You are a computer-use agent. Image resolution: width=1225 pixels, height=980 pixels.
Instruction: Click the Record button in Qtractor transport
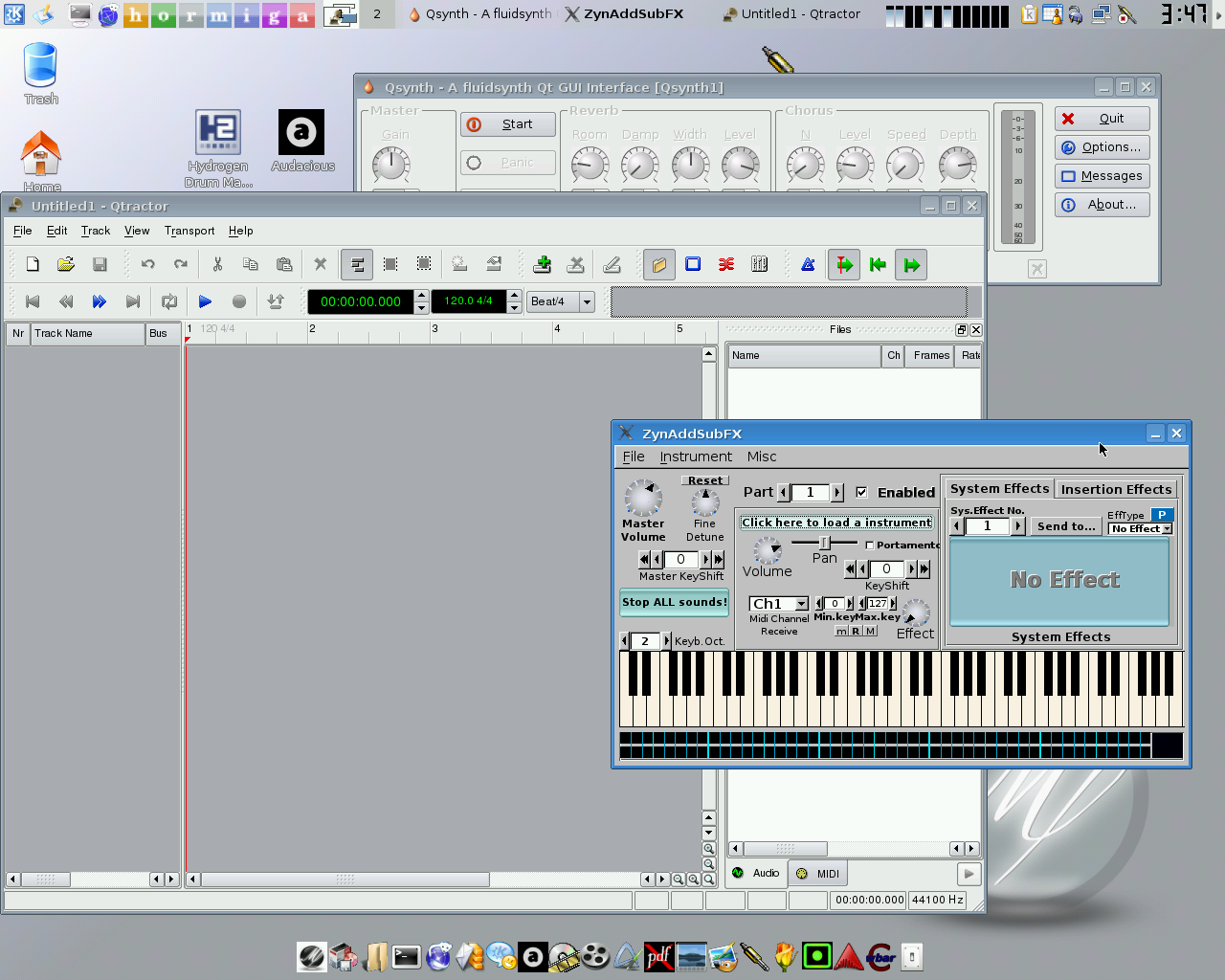click(x=239, y=301)
